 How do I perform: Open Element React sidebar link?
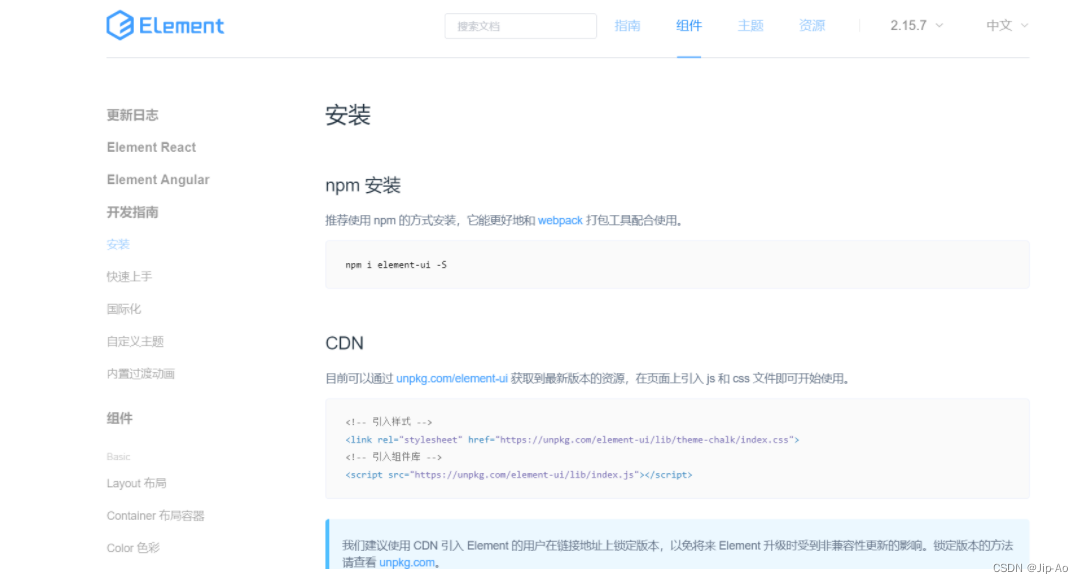coord(151,147)
